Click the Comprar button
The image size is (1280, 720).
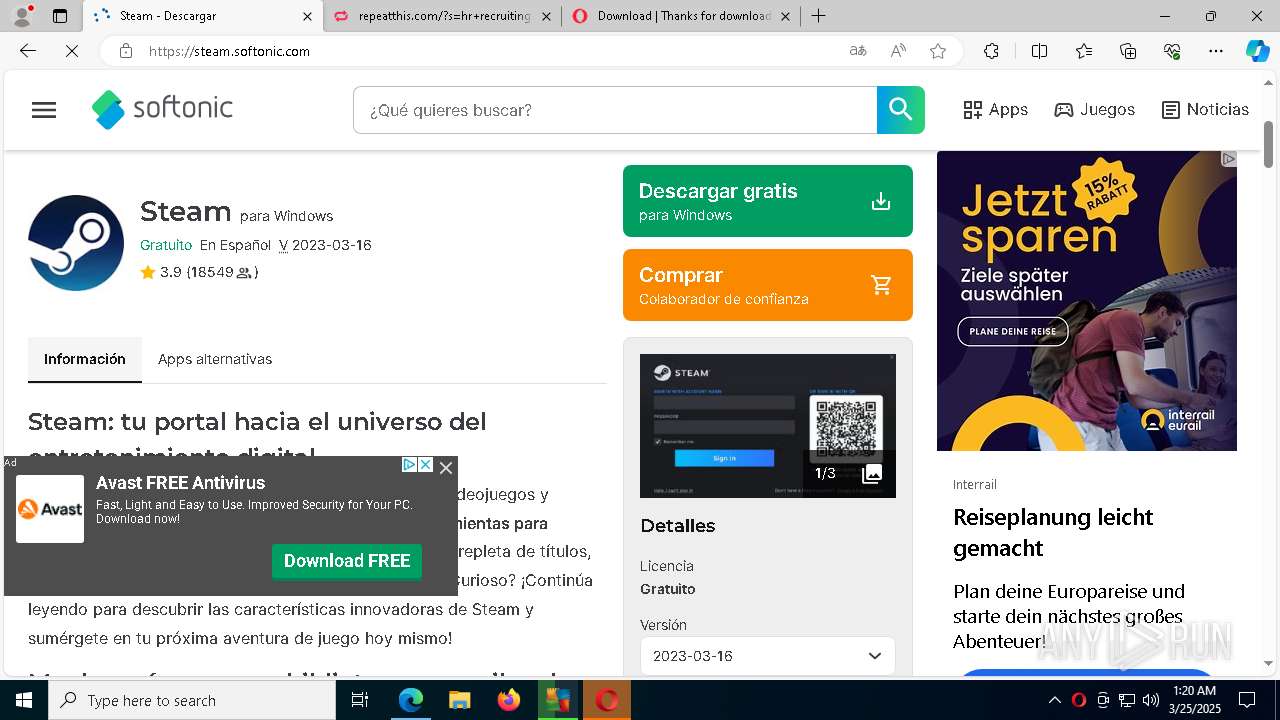pyautogui.click(x=768, y=285)
